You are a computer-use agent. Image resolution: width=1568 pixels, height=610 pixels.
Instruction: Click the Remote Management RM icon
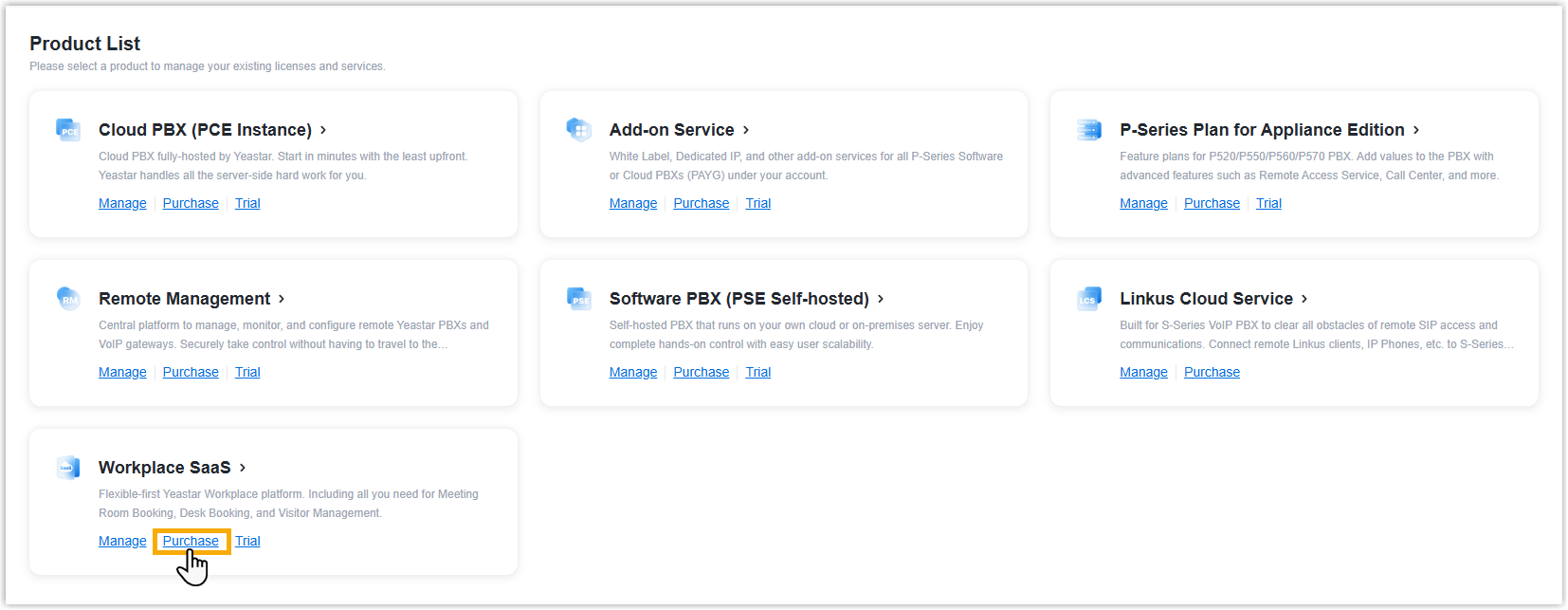68,299
